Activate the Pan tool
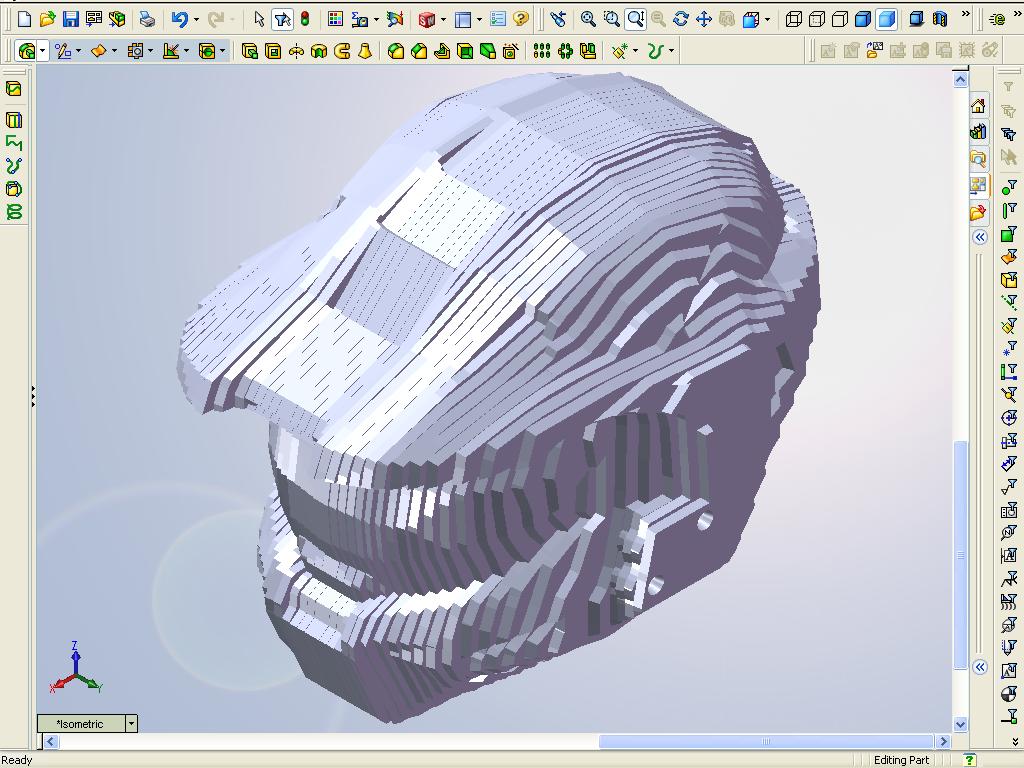This screenshot has height=768, width=1024. pyautogui.click(x=704, y=20)
